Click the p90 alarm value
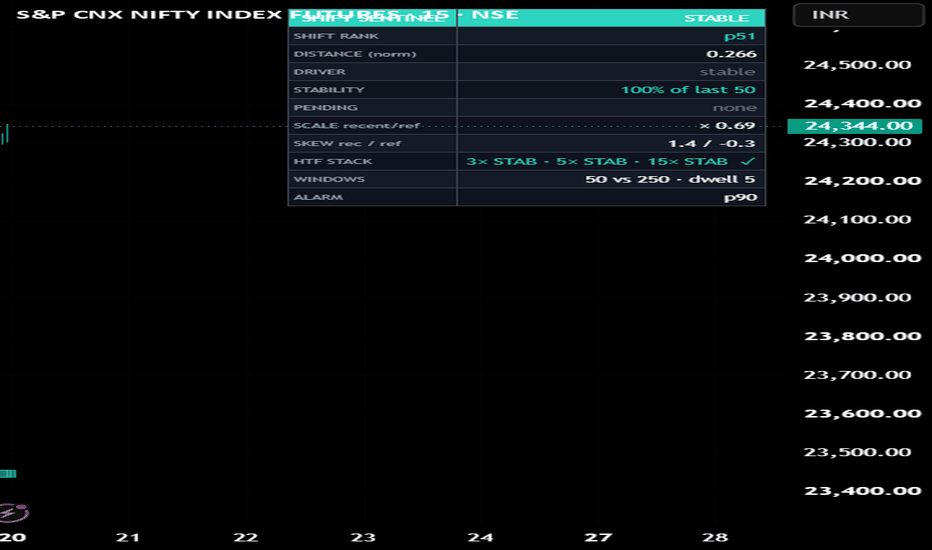The height and width of the screenshot is (550, 932). point(740,197)
